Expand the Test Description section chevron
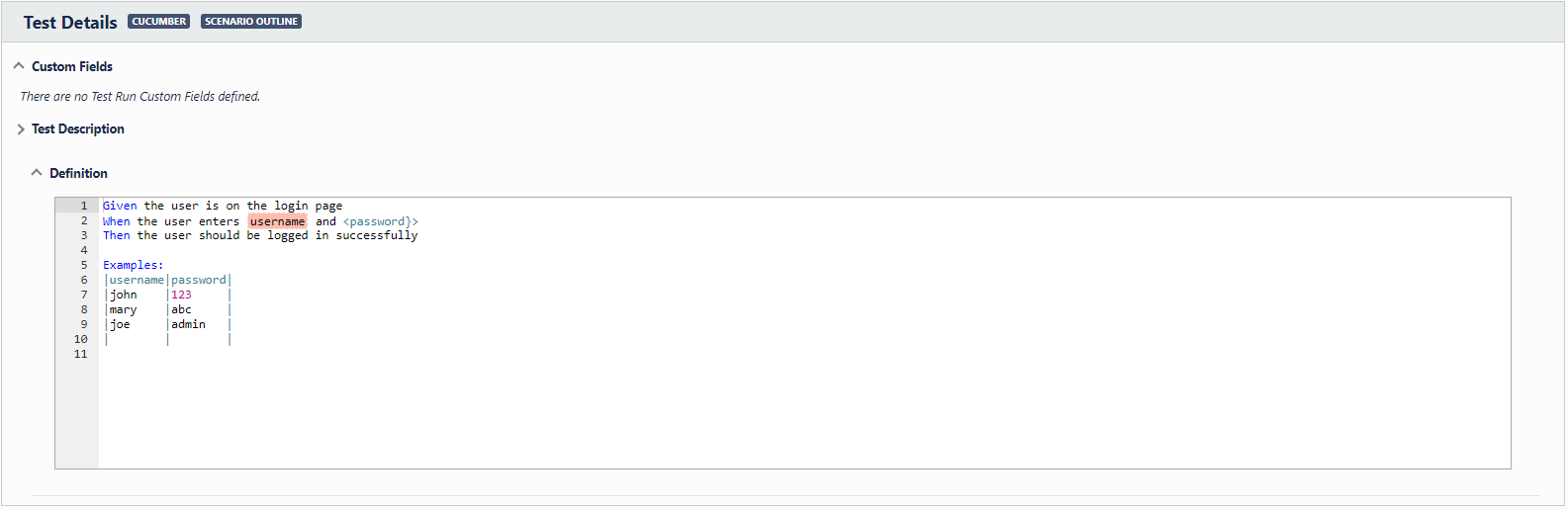Image resolution: width=1568 pixels, height=510 pixels. tap(20, 129)
